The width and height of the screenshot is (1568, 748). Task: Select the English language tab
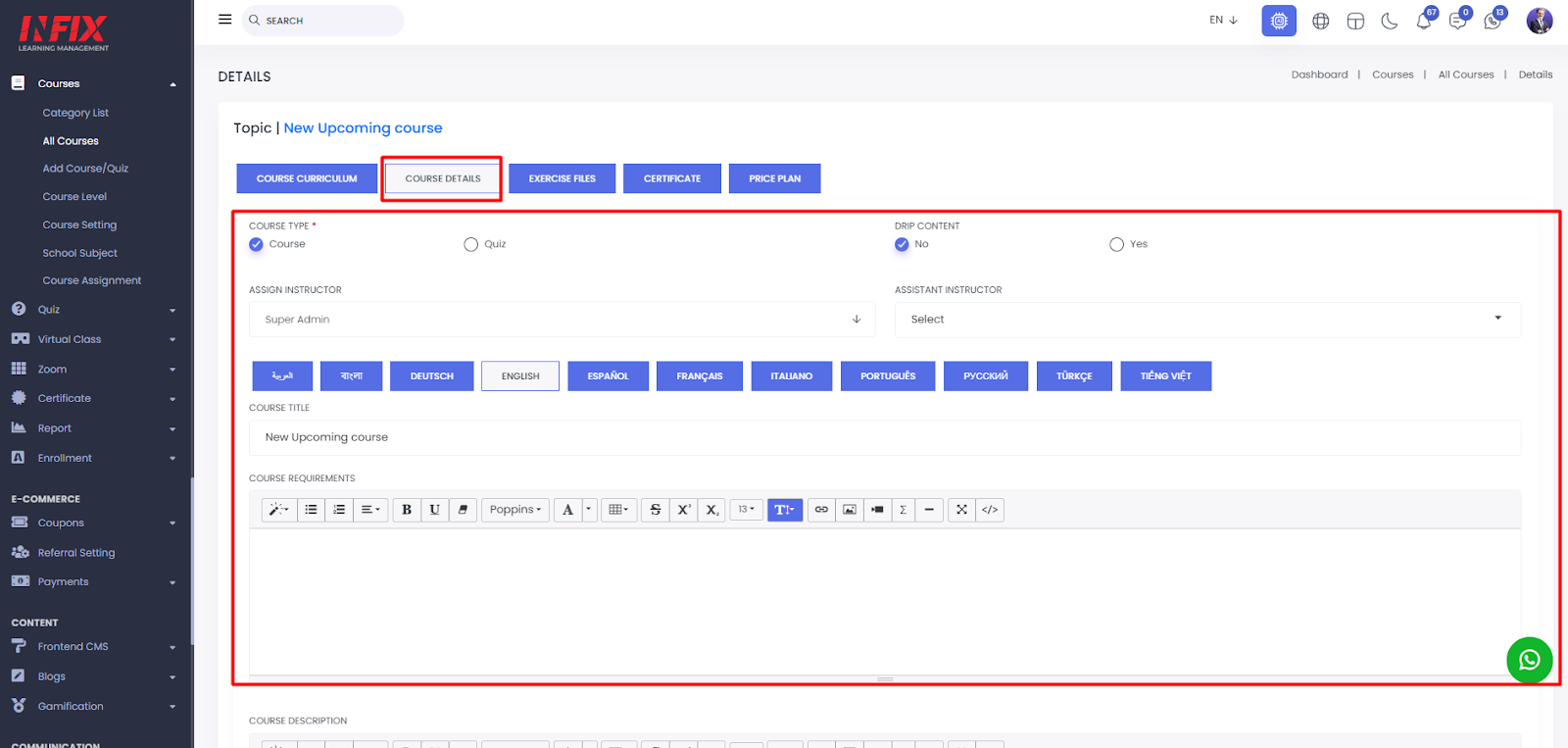tap(520, 376)
